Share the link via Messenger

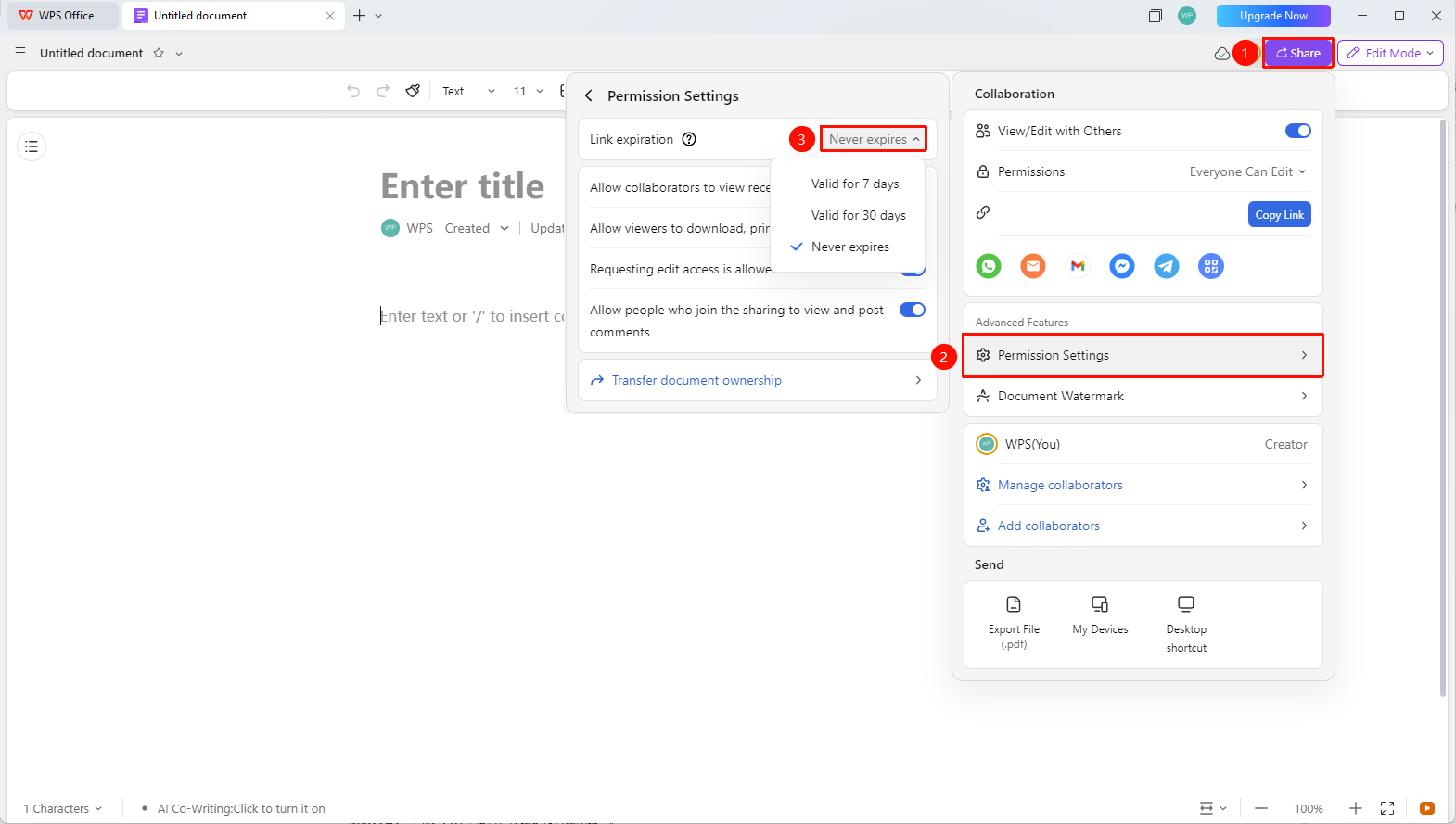[1122, 266]
